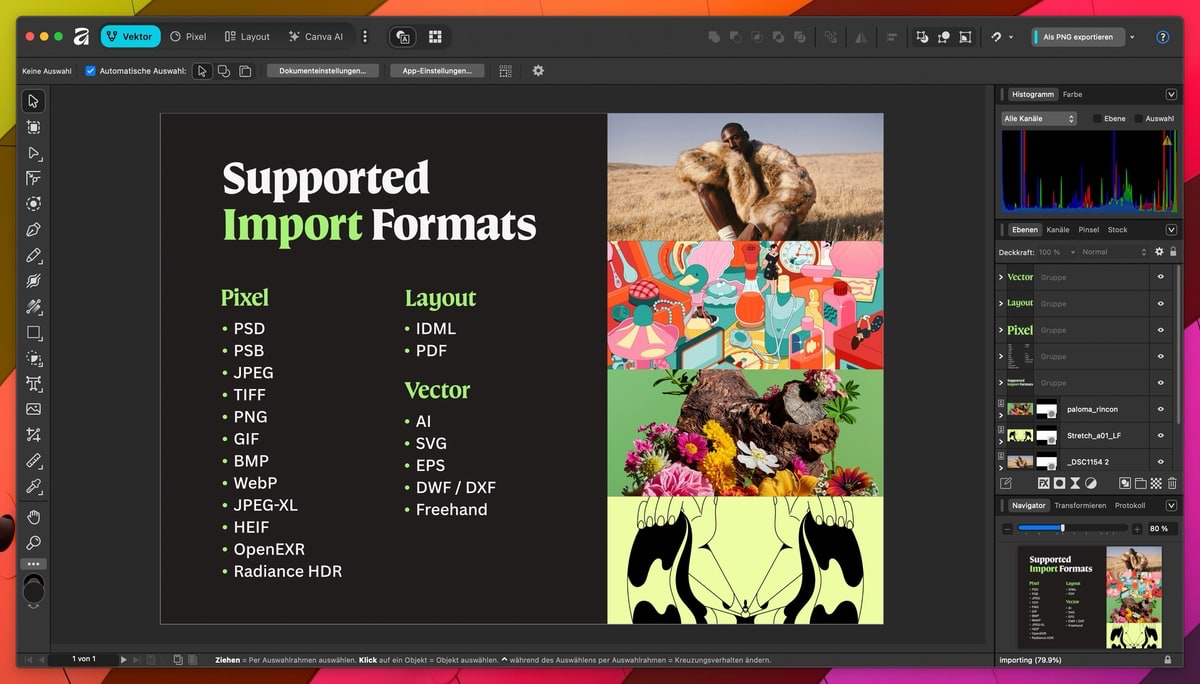1200x684 pixels.
Task: Open the Kanäle panel tab
Action: 1056,229
